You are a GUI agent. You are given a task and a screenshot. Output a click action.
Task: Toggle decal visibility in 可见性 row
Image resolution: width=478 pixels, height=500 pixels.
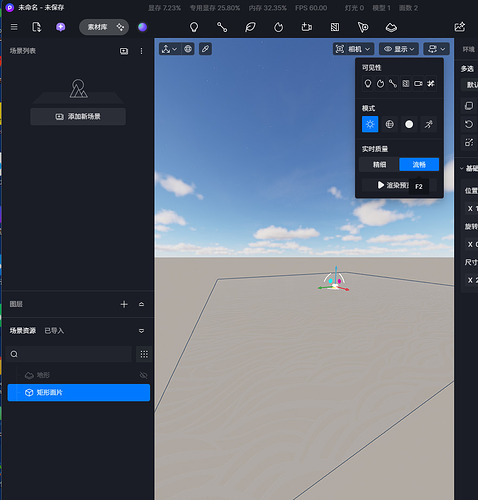tap(405, 83)
